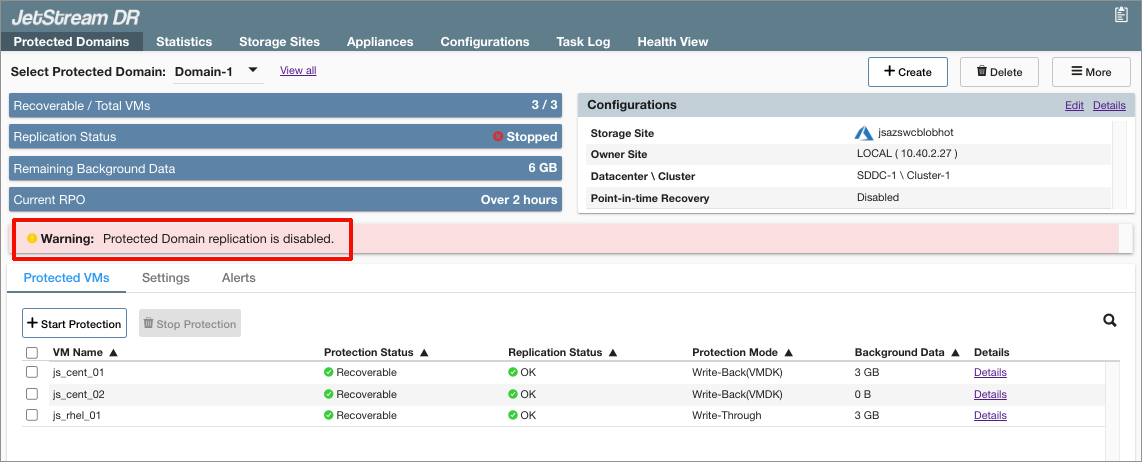The image size is (1142, 462).
Task: Tick the checkbox for js_cent_02
Action: tap(32, 394)
